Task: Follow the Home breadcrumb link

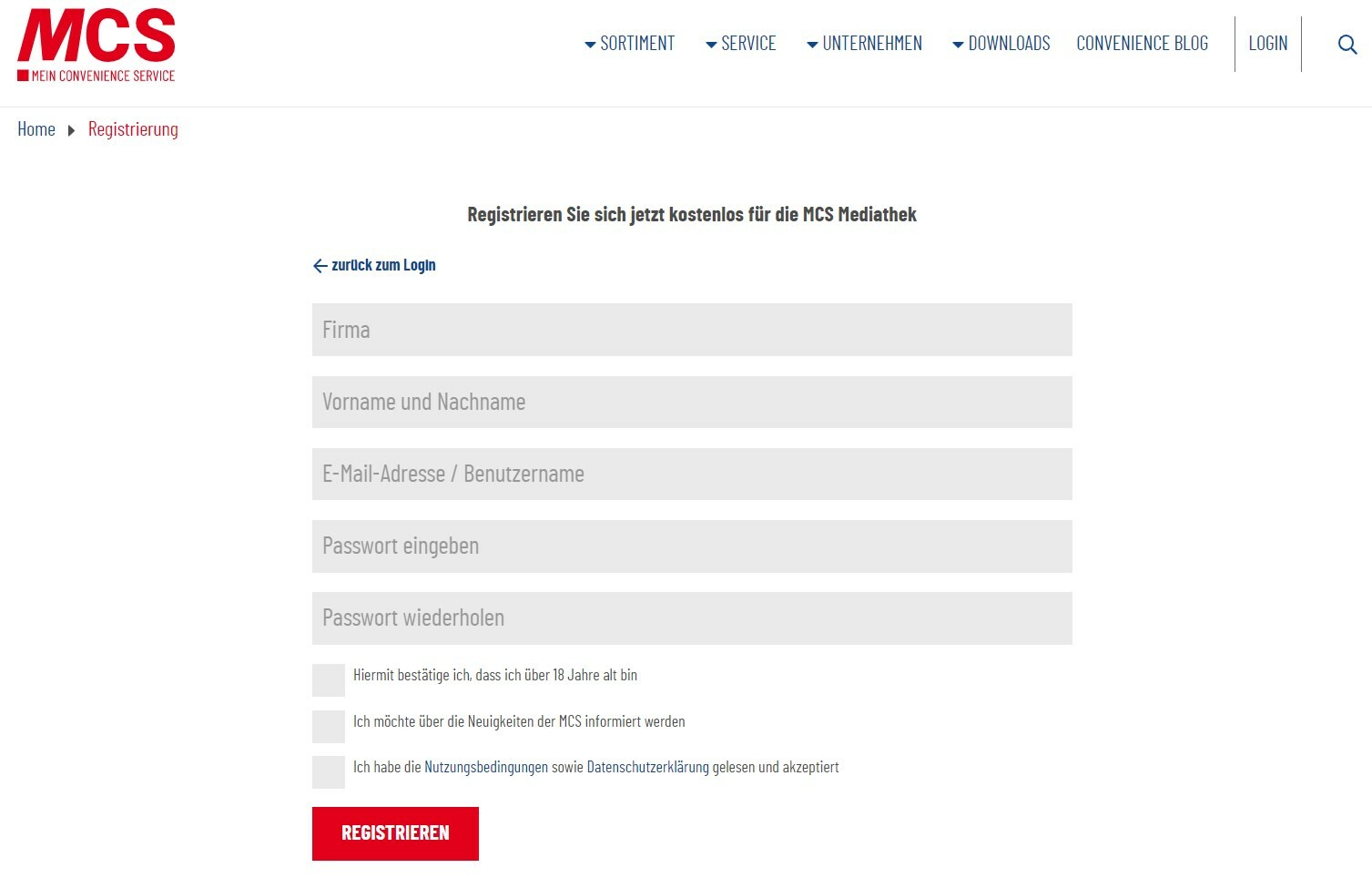Action: tap(36, 129)
